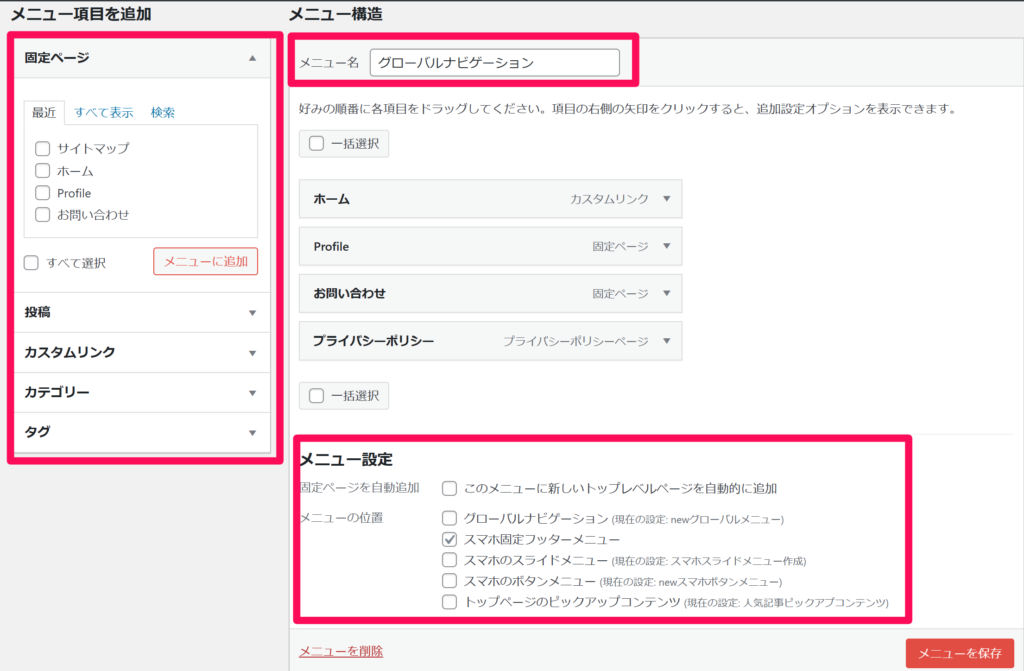Check the サイトマップ page checkbox
1024x671 pixels.
(x=43, y=148)
